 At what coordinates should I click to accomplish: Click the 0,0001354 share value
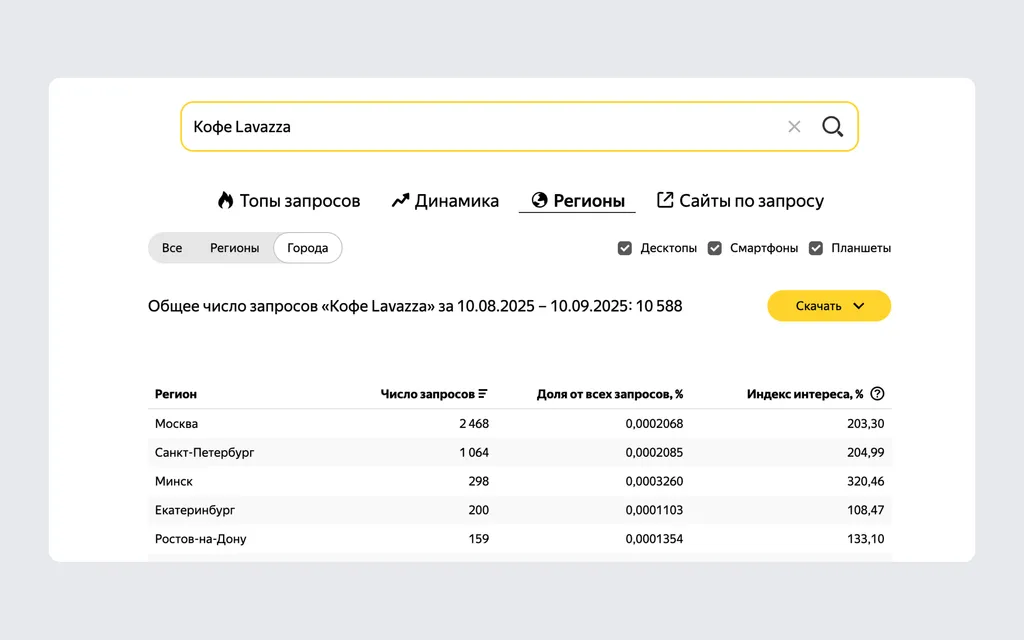point(654,539)
